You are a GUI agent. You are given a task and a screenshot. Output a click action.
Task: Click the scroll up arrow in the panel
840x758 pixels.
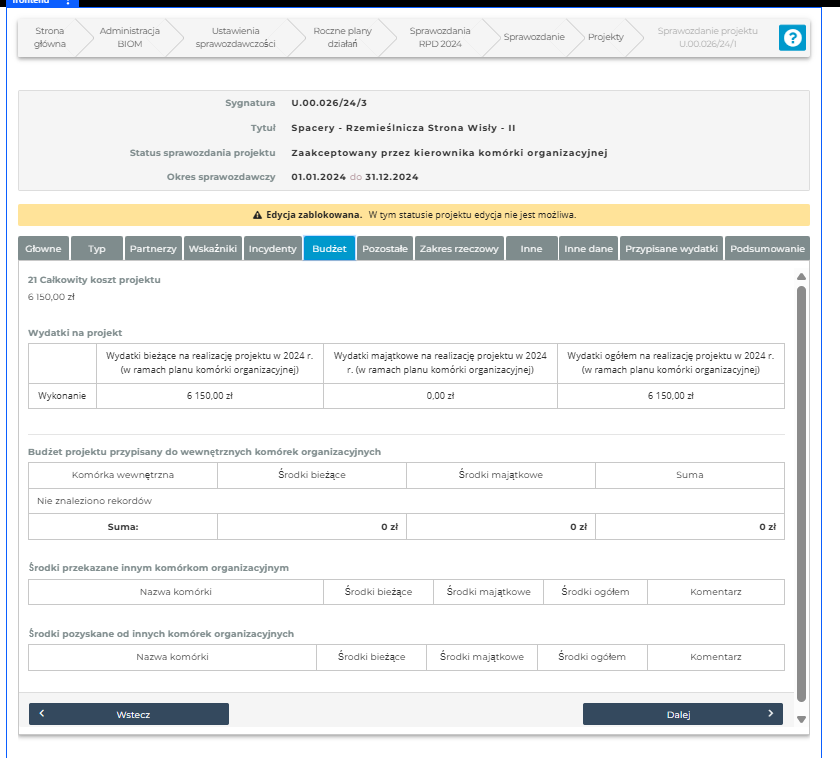point(800,277)
